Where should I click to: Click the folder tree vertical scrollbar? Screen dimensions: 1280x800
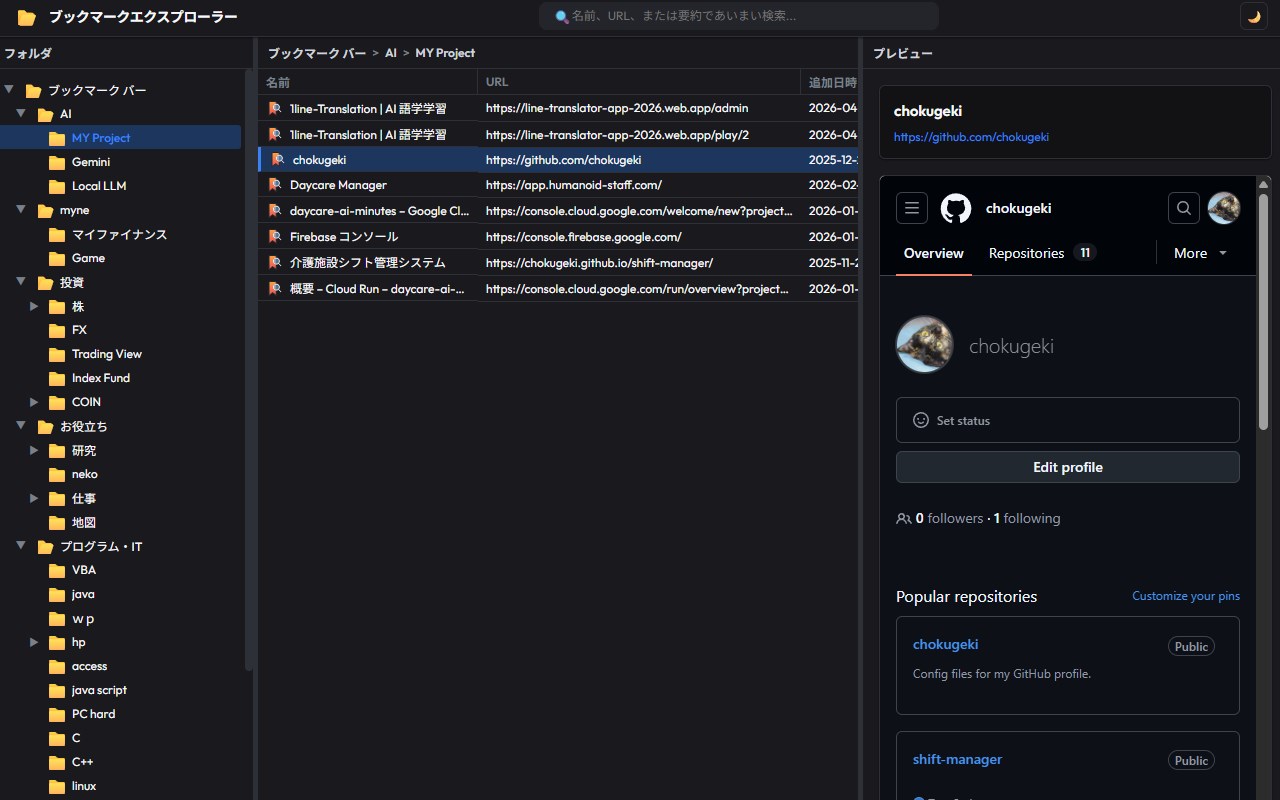pos(249,370)
